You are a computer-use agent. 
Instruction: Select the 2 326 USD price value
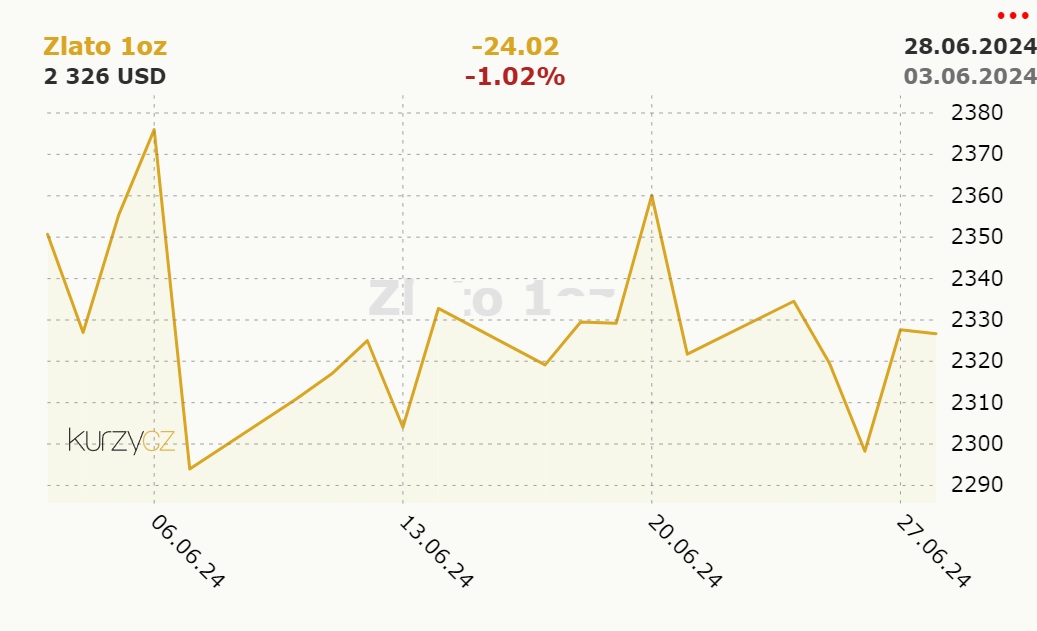click(105, 76)
